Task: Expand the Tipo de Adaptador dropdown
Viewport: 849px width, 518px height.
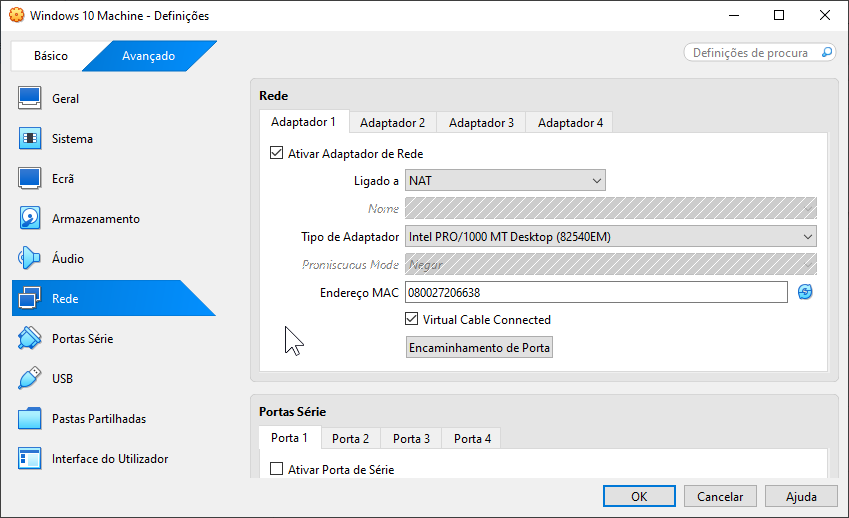Action: click(610, 237)
